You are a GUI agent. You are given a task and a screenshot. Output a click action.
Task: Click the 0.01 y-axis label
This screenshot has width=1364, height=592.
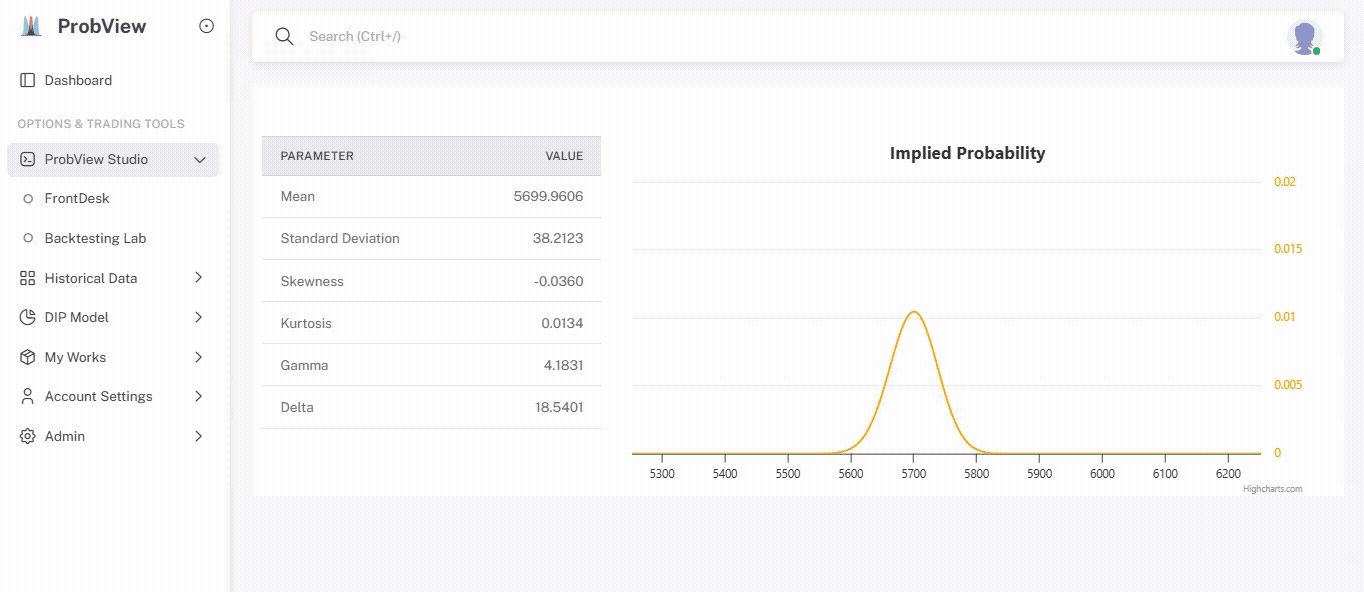[x=1285, y=316]
